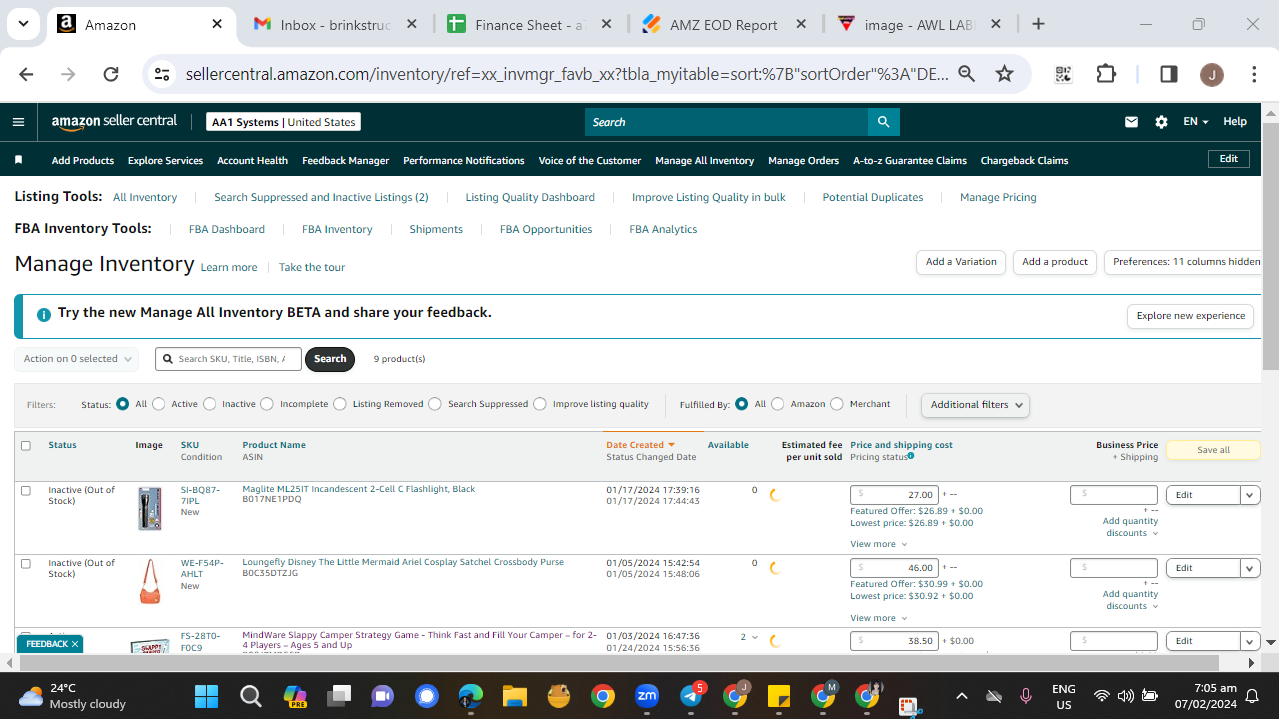Toggle the Chrome side panel icon
1279x719 pixels.
point(1168,74)
